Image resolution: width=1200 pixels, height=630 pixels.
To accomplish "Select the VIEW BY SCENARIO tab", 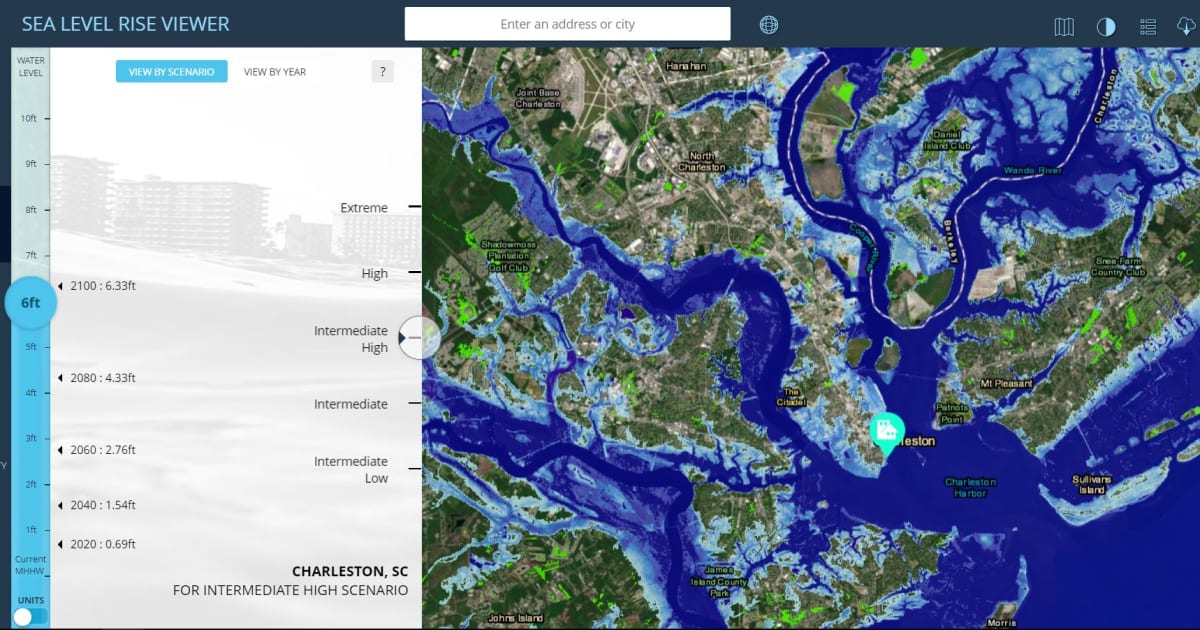I will [x=171, y=71].
